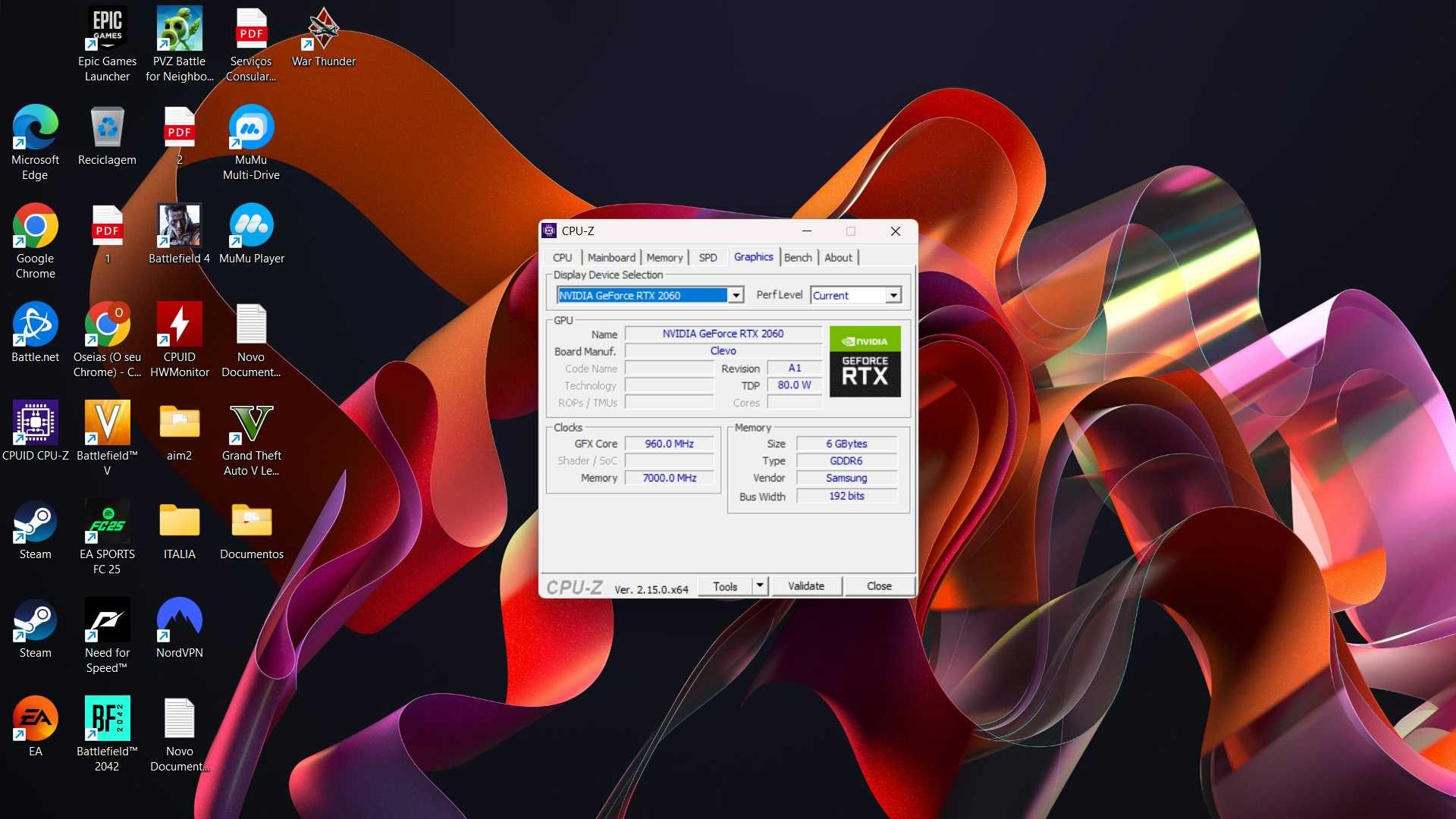Click the CPU-Z title bar icon
The width and height of the screenshot is (1456, 819).
(x=550, y=231)
